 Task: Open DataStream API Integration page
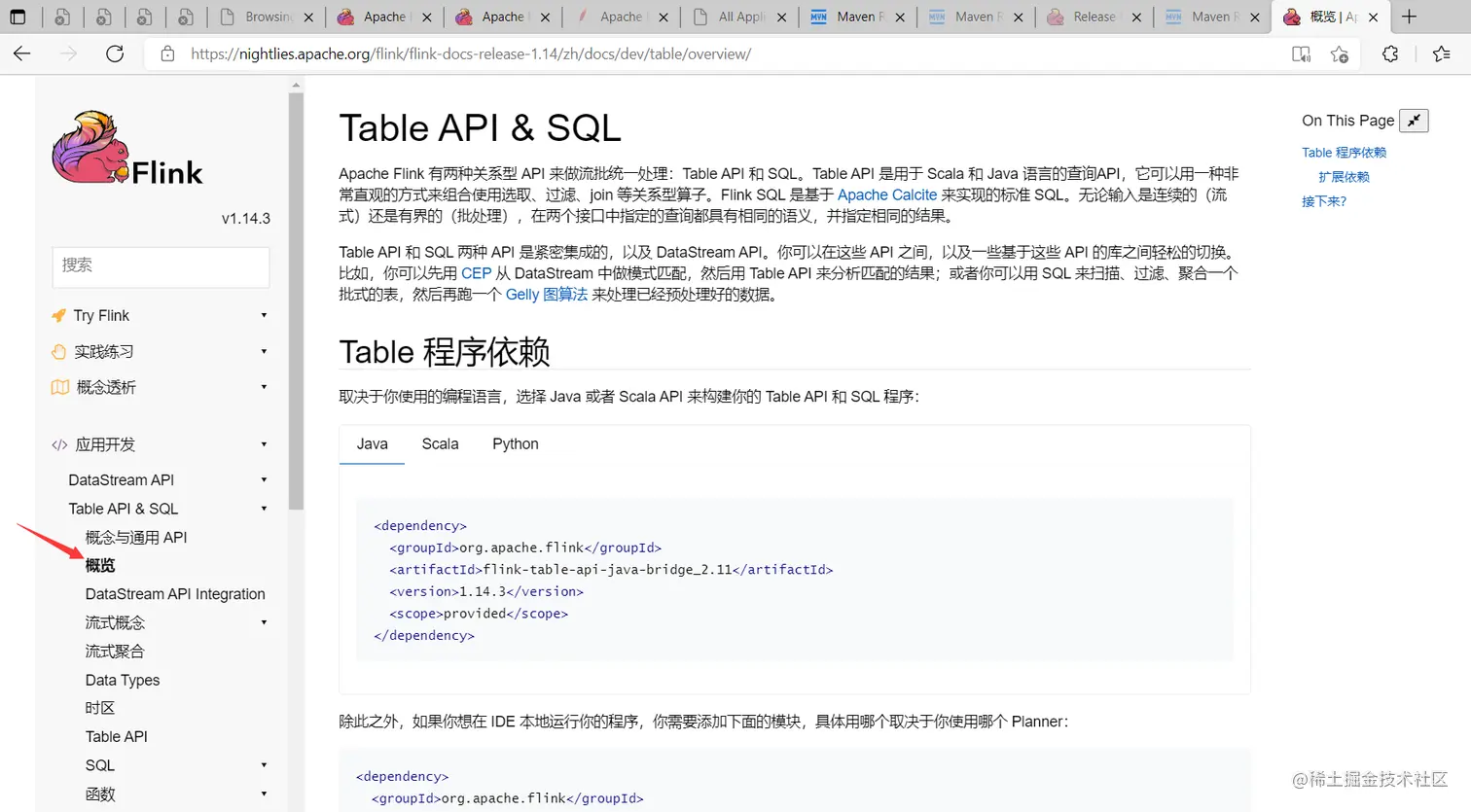pyautogui.click(x=175, y=594)
